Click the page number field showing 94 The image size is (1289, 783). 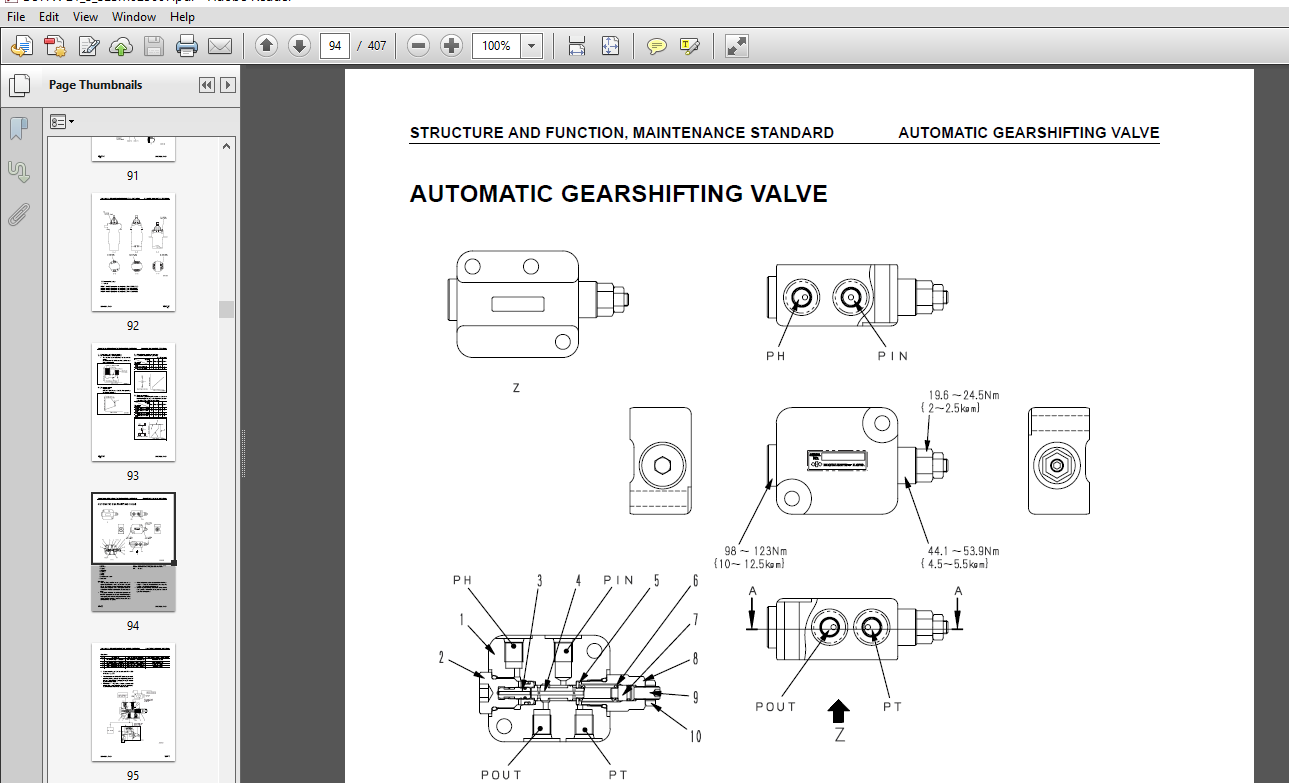[x=334, y=46]
